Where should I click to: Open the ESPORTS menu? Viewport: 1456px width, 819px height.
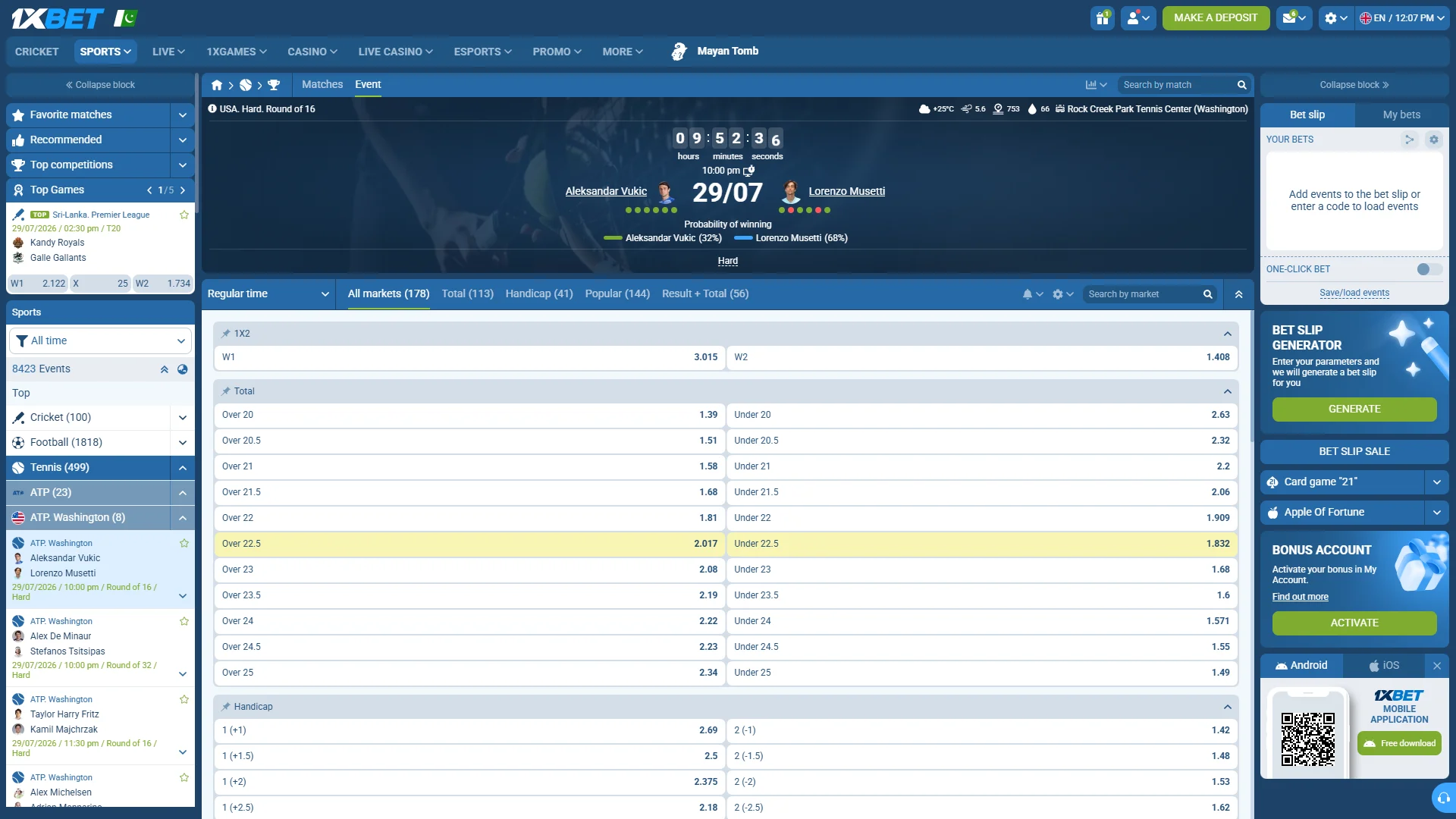click(482, 52)
